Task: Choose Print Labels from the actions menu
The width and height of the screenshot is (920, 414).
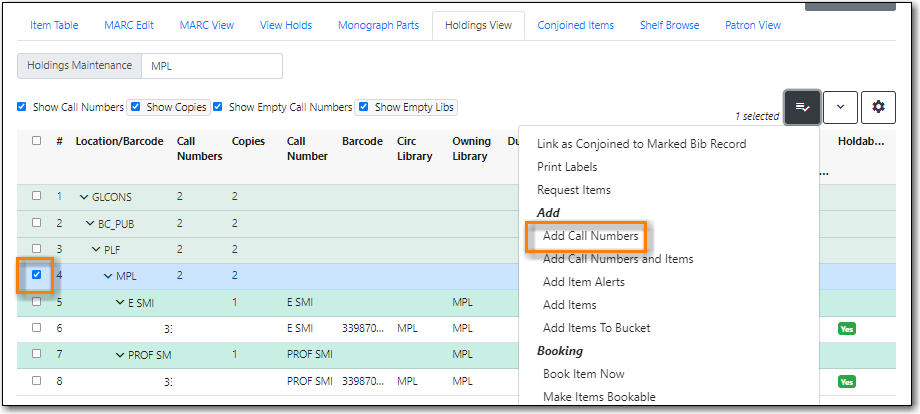Action: click(567, 167)
